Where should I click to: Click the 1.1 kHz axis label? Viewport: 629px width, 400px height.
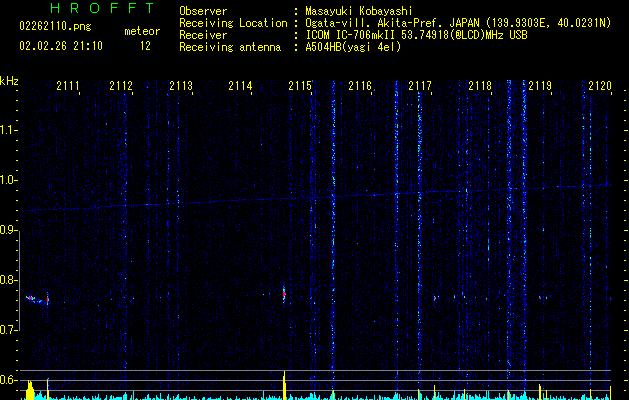(x=7, y=130)
